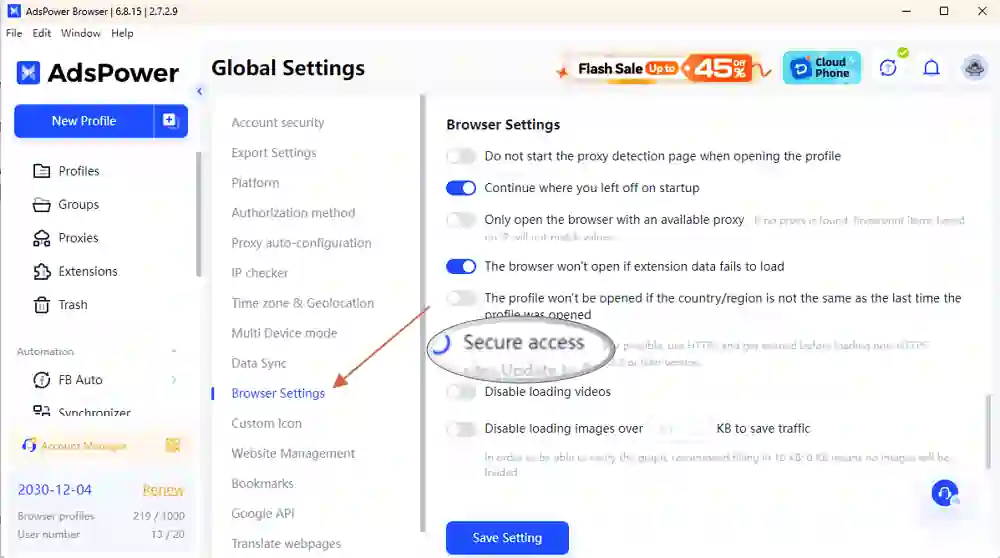Viewport: 1000px width, 558px height.
Task: Open the Cloud Phone icon button
Action: (x=821, y=68)
